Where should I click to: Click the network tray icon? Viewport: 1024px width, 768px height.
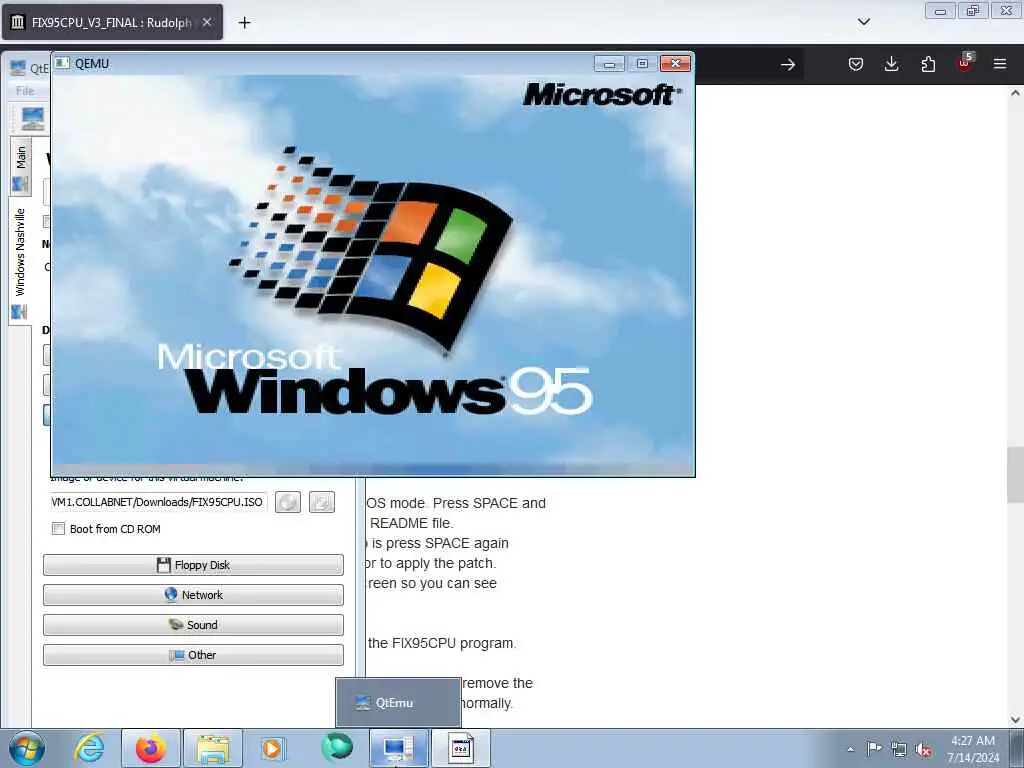point(899,749)
